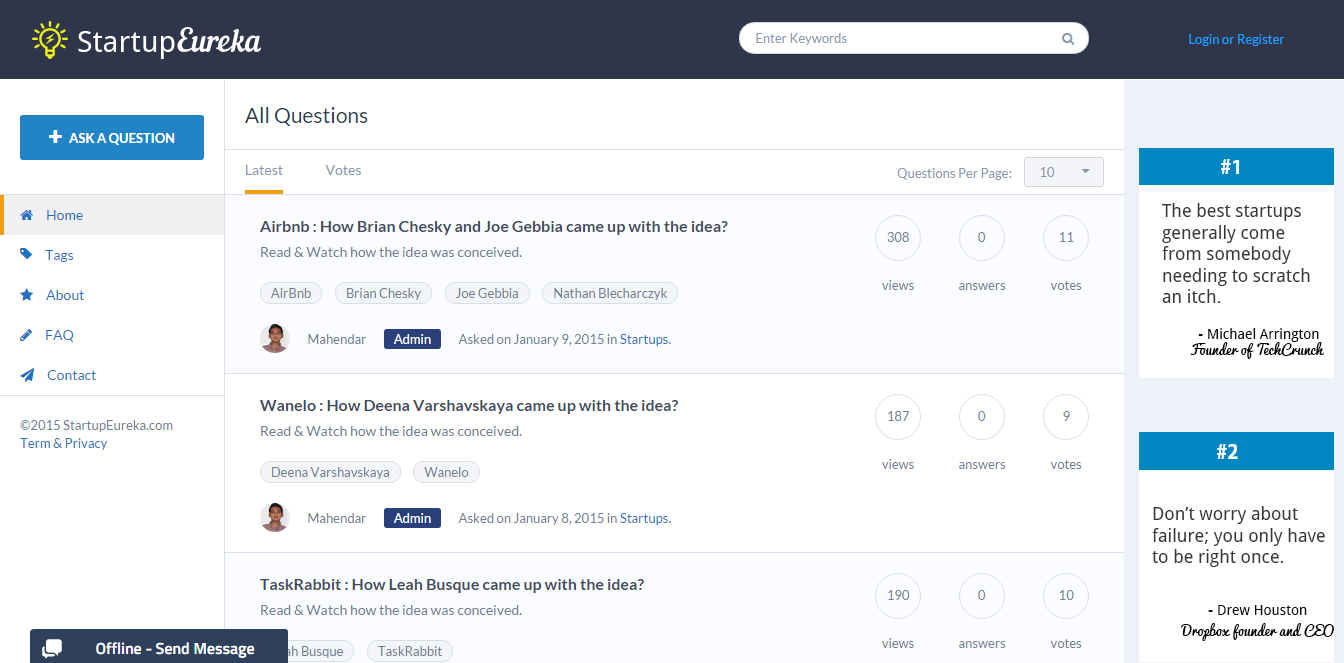This screenshot has height=663, width=1344.
Task: Click the Home house icon in sidebar
Action: point(27,215)
